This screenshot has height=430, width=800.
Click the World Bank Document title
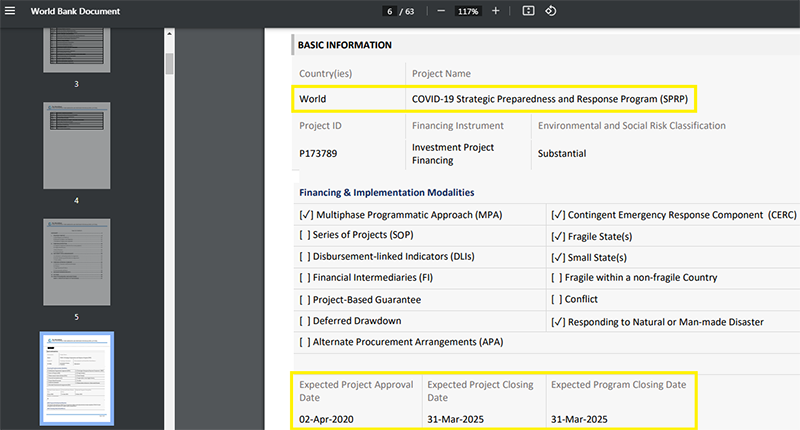tap(75, 11)
